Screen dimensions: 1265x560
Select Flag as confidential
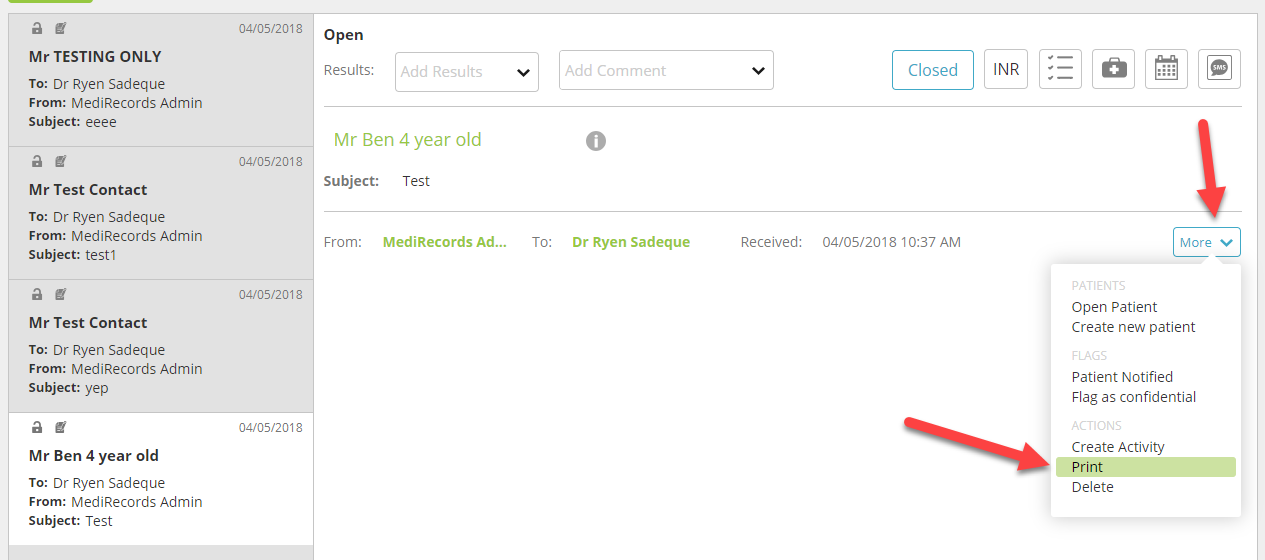click(1133, 397)
